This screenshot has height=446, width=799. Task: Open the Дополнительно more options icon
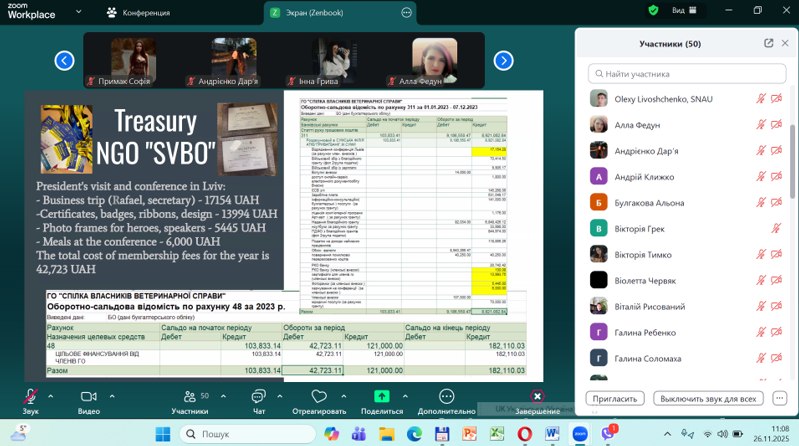pos(446,396)
